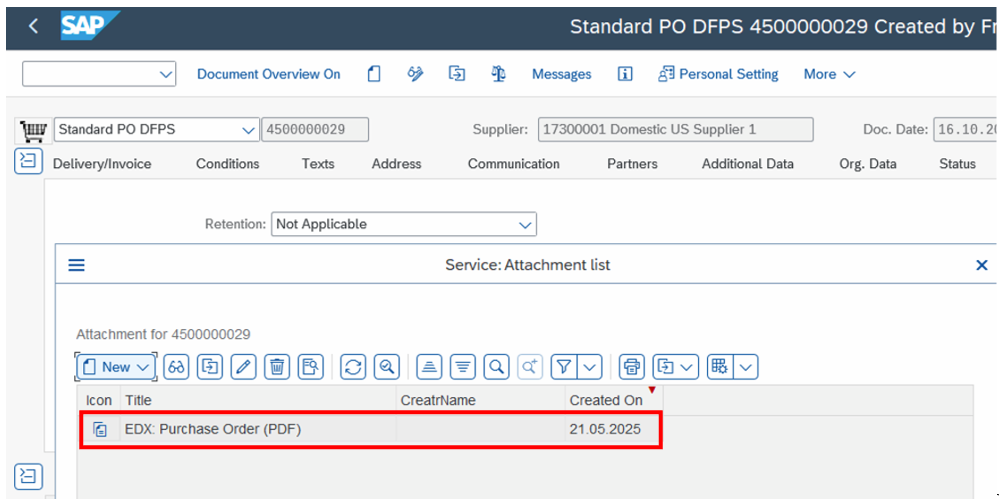999x504 pixels.
Task: Open the Partners tab
Action: 632,164
